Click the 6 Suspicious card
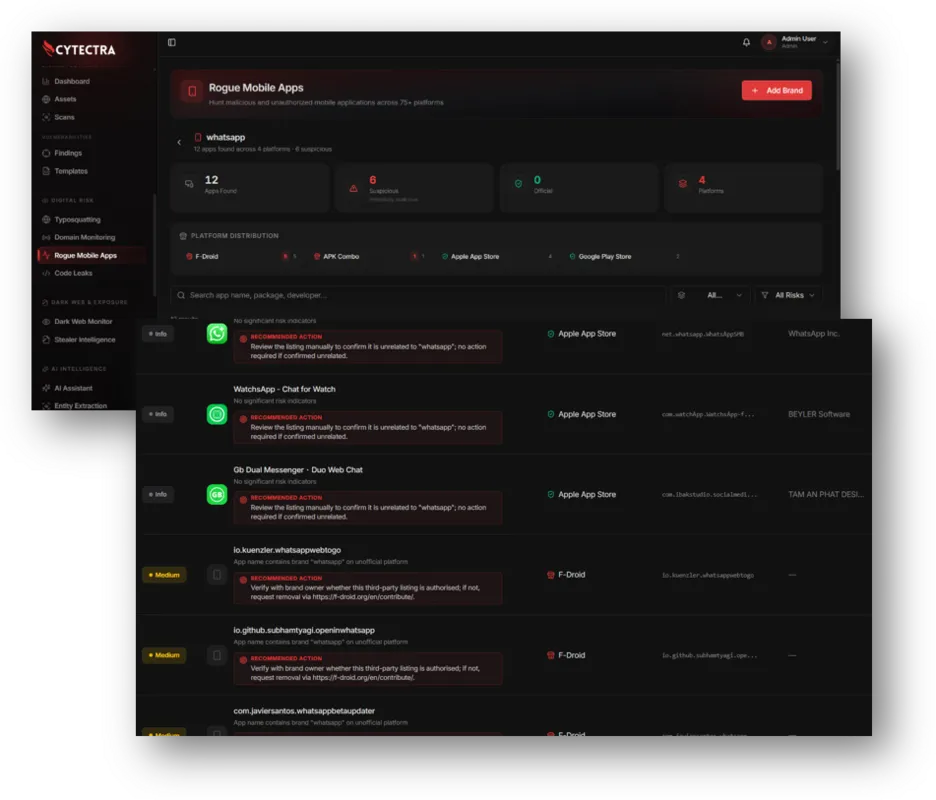 [x=414, y=187]
